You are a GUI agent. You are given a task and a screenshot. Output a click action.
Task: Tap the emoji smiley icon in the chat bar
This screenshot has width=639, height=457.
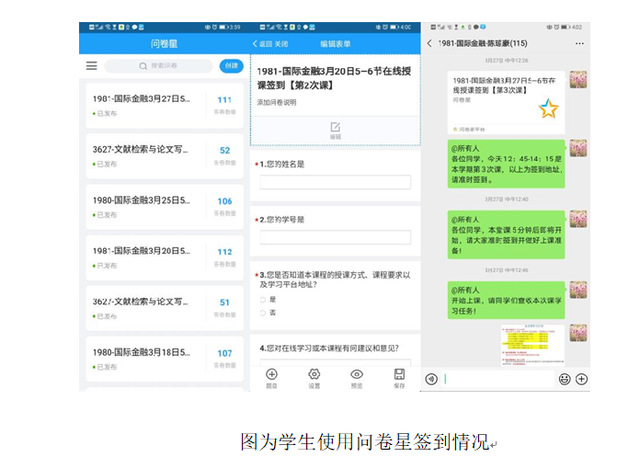point(565,379)
